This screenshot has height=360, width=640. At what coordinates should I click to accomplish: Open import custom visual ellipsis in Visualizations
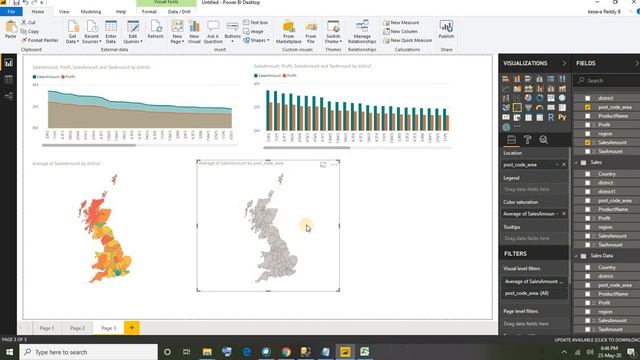coord(517,127)
